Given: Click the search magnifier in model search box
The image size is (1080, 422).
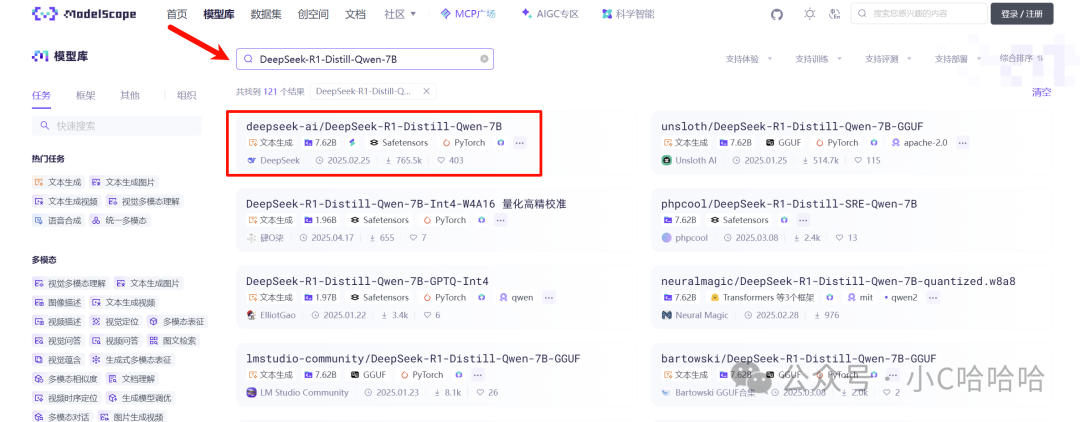Looking at the screenshot, I should [249, 59].
